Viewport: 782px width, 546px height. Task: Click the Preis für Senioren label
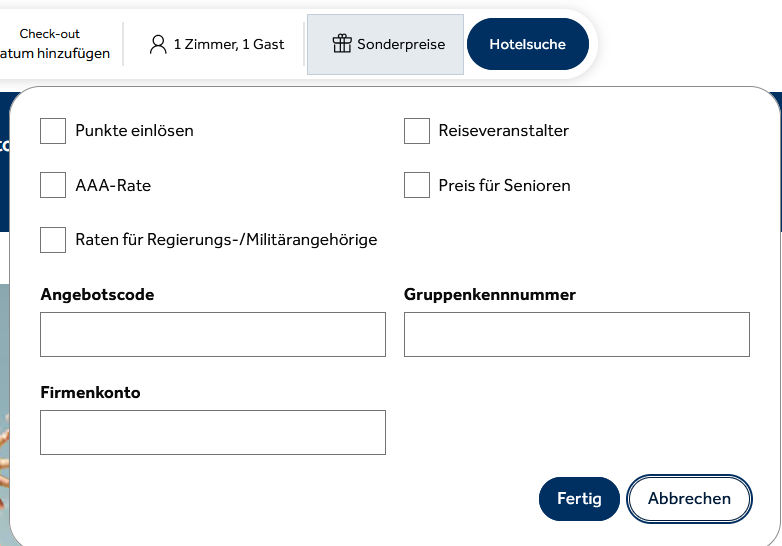point(504,185)
